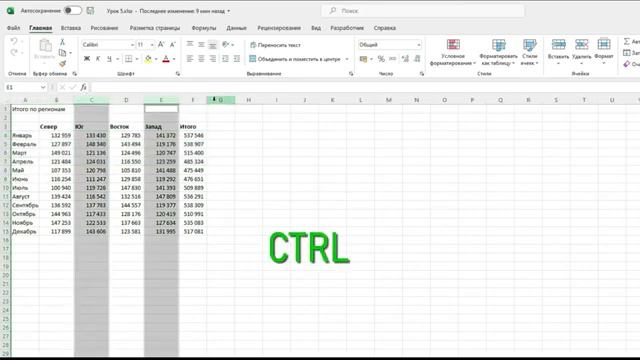Apply the red font color button

pos(166,59)
